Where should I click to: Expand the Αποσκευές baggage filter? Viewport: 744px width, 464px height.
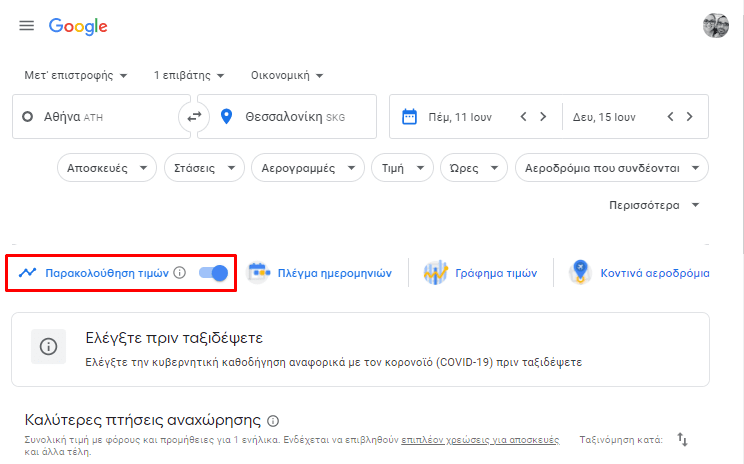coord(107,168)
